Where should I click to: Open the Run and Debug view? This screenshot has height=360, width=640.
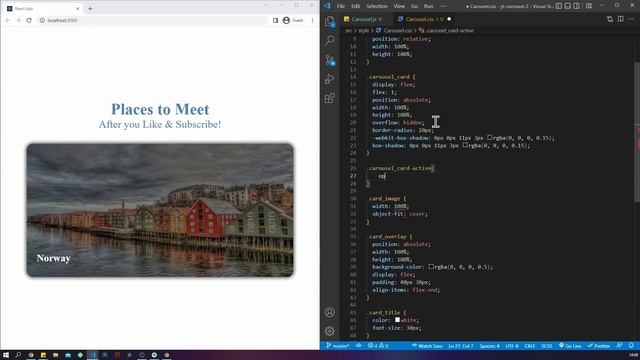pyautogui.click(x=330, y=79)
